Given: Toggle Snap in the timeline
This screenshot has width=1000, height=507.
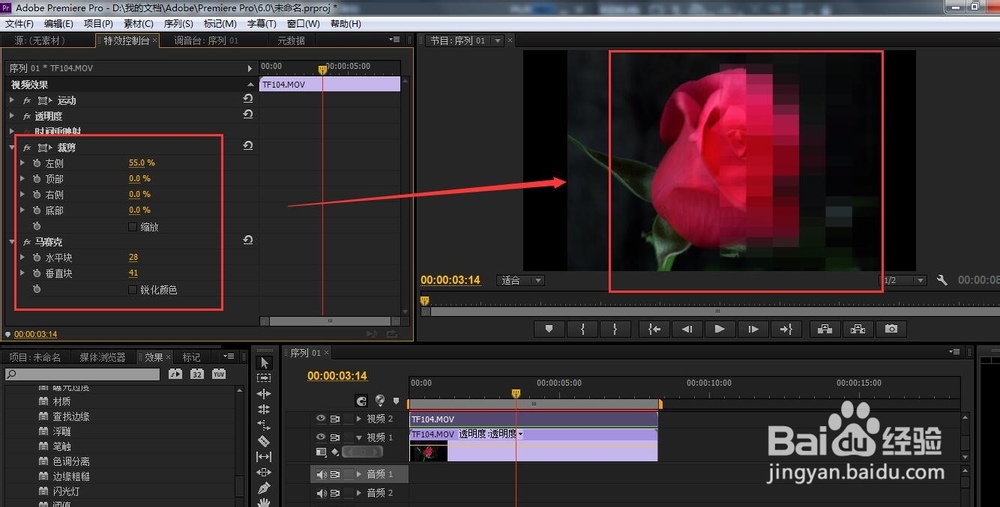Looking at the screenshot, I should [x=362, y=401].
